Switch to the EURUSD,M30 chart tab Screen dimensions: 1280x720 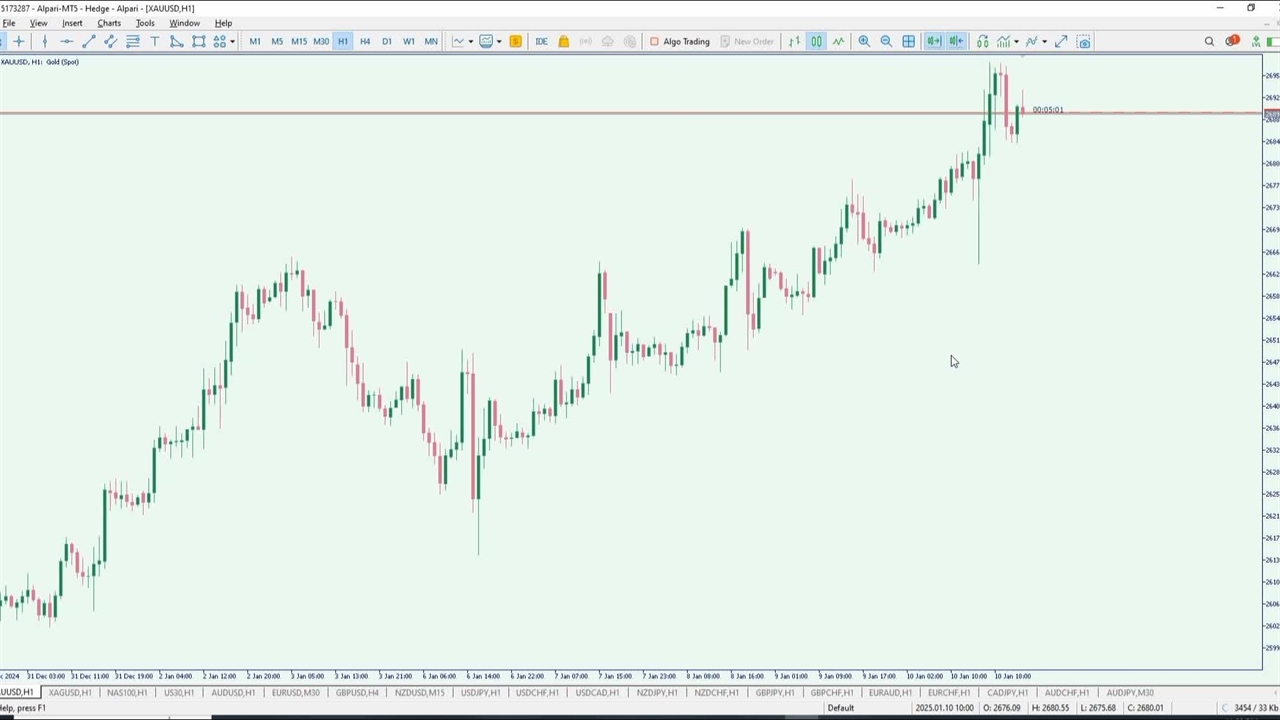pos(295,692)
